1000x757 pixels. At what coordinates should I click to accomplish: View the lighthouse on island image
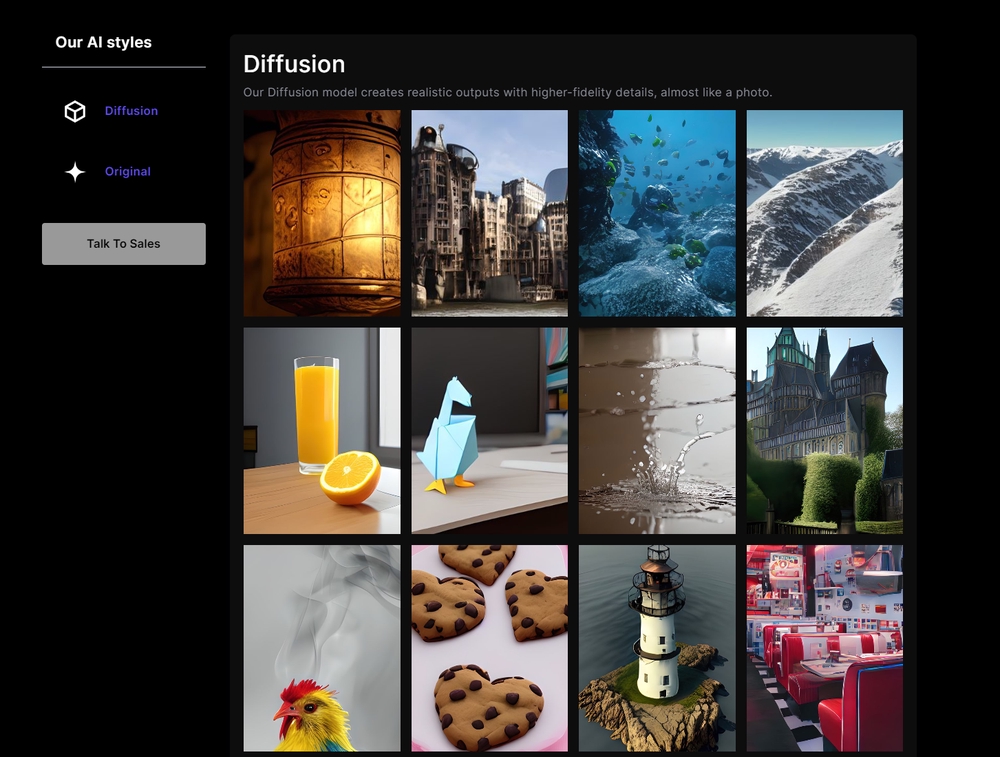click(657, 648)
